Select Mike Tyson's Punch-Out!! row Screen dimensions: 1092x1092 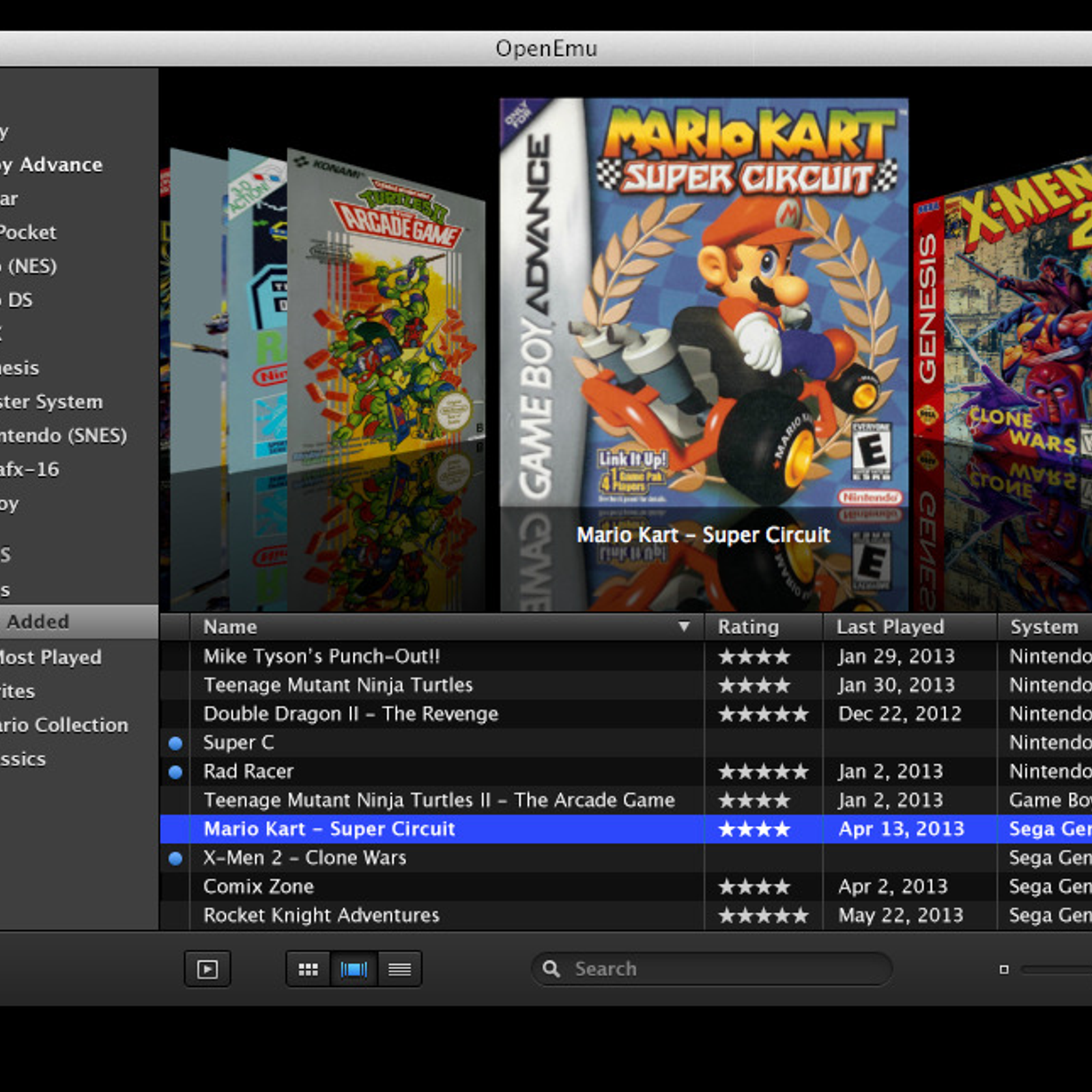coord(626,656)
